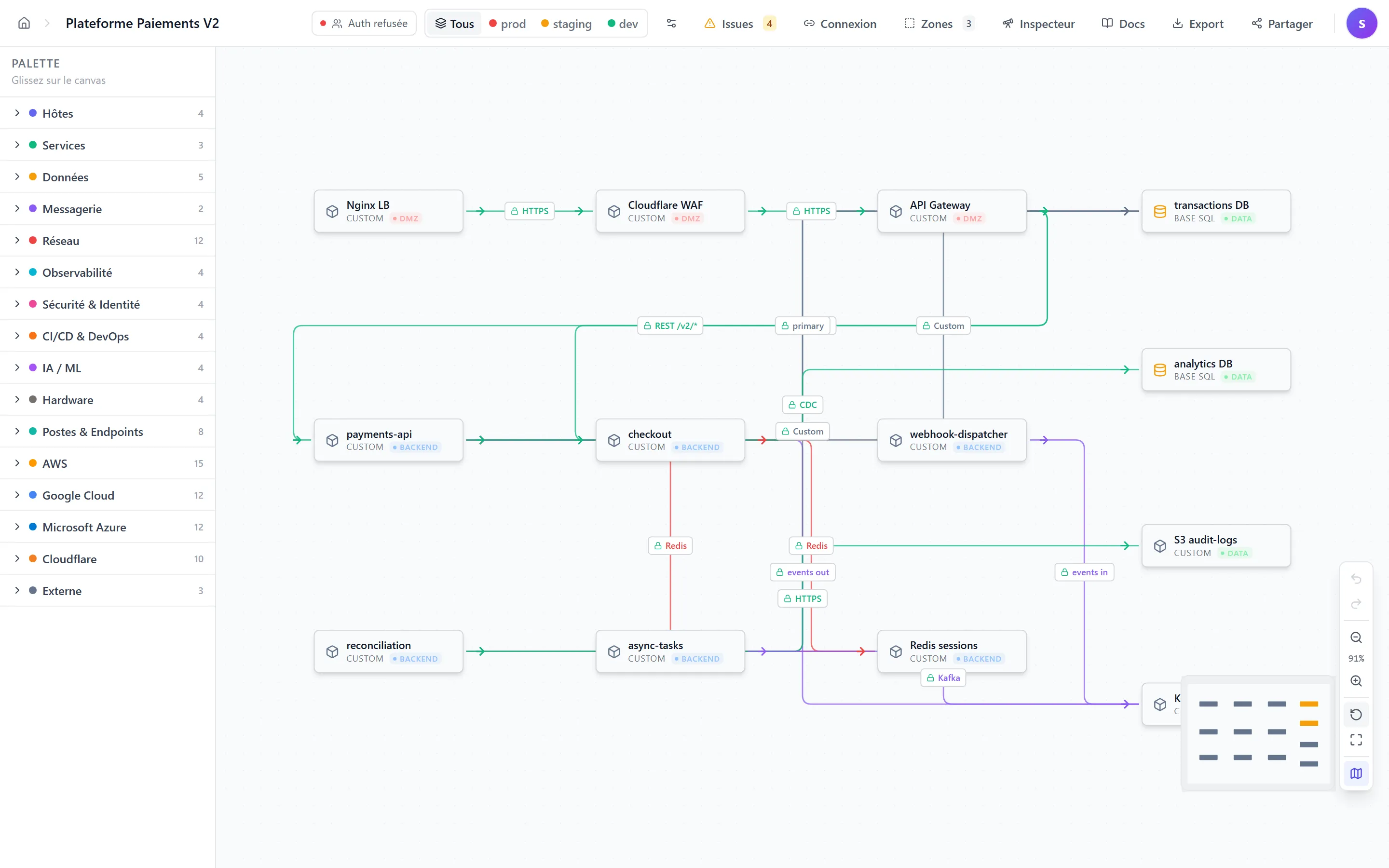Click S3 audit-logs node cube icon
The width and height of the screenshot is (1389, 868).
[1160, 546]
